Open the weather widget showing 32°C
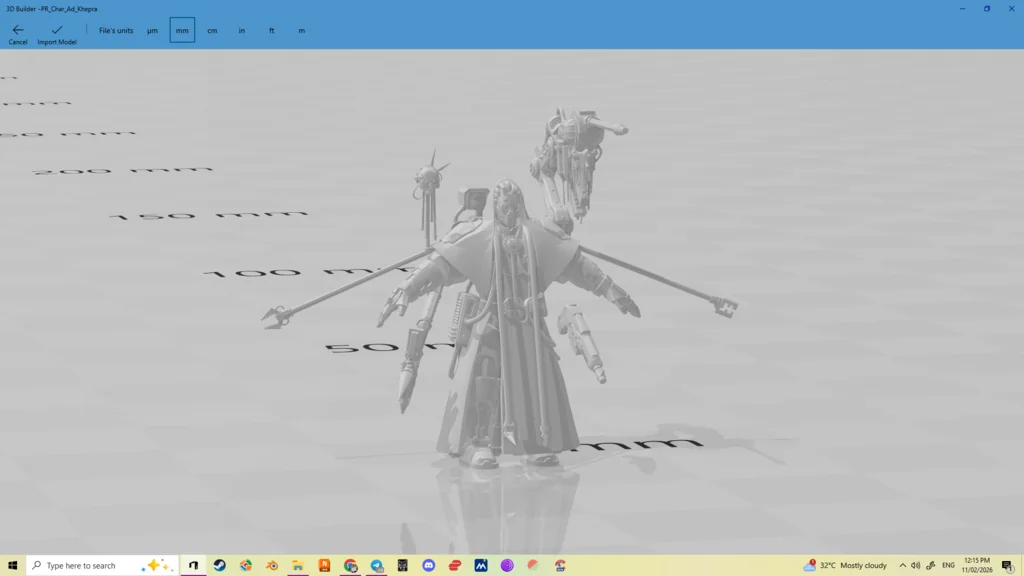The image size is (1024, 576). click(845, 565)
